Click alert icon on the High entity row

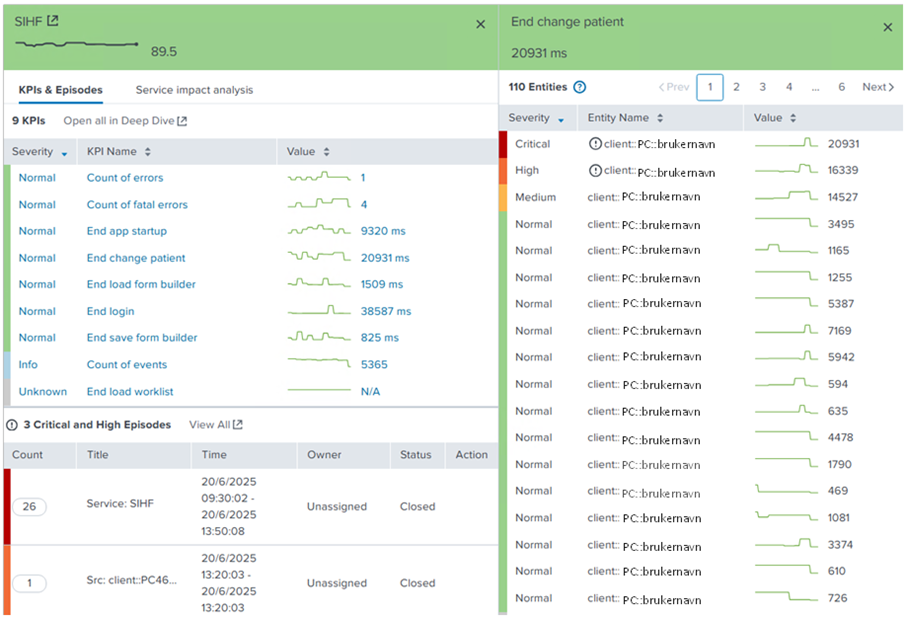click(x=595, y=170)
